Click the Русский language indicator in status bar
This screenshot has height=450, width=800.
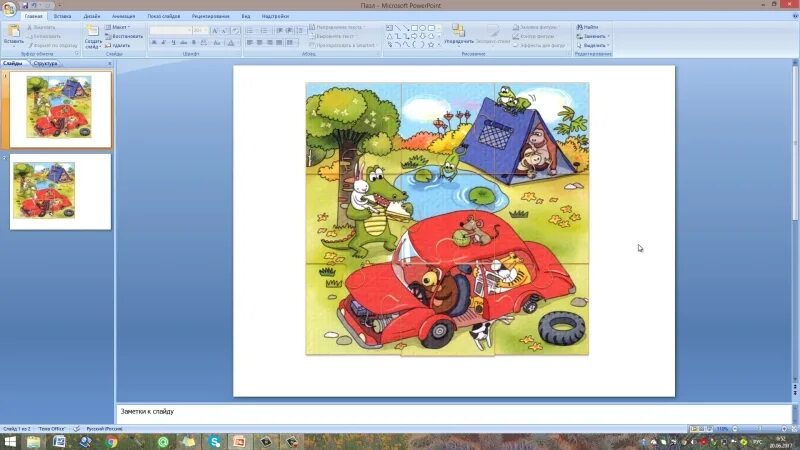[x=104, y=429]
